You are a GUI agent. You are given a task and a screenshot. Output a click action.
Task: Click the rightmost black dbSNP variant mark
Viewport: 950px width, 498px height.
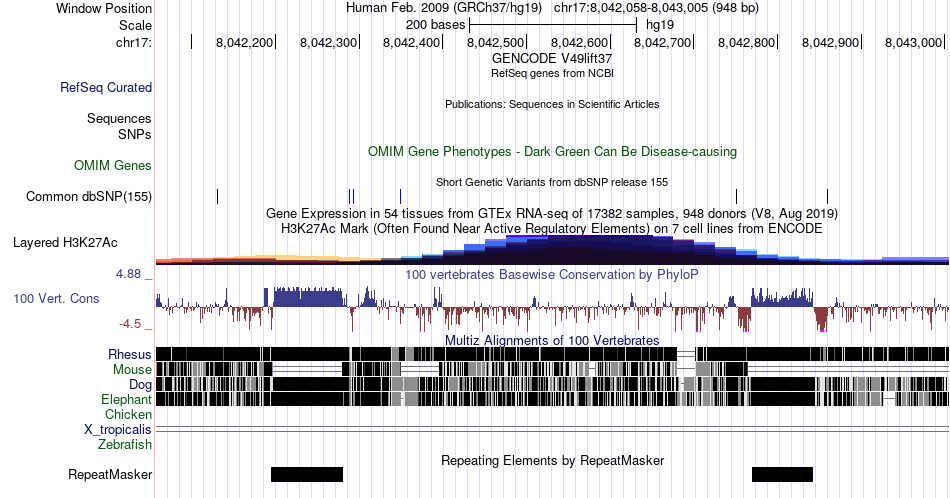coord(828,196)
